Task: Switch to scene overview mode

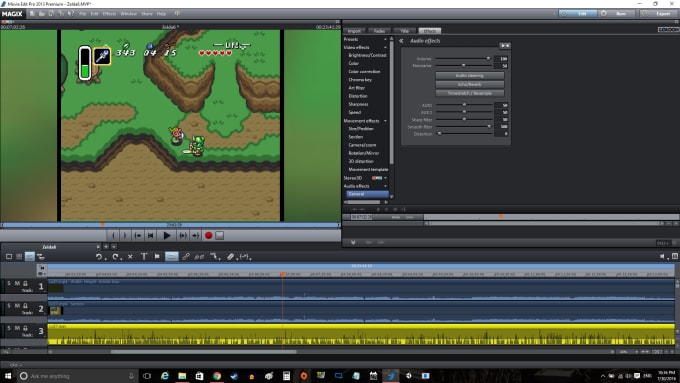Action: [x=19, y=257]
